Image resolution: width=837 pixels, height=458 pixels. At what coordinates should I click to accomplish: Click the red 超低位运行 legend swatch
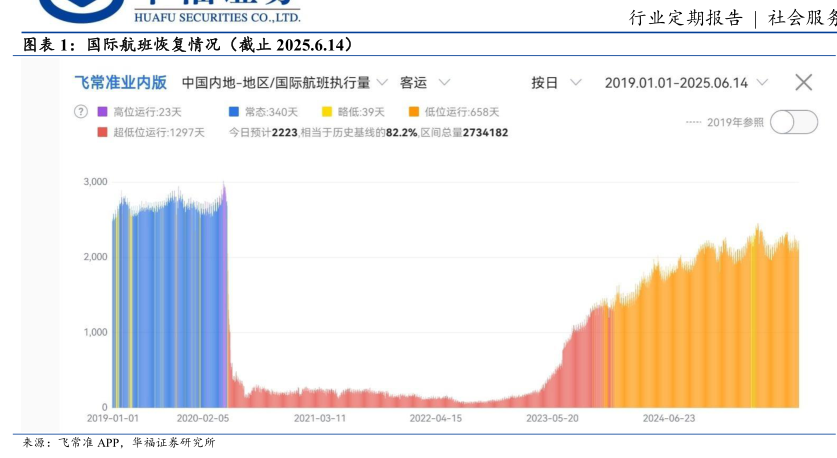coord(102,132)
